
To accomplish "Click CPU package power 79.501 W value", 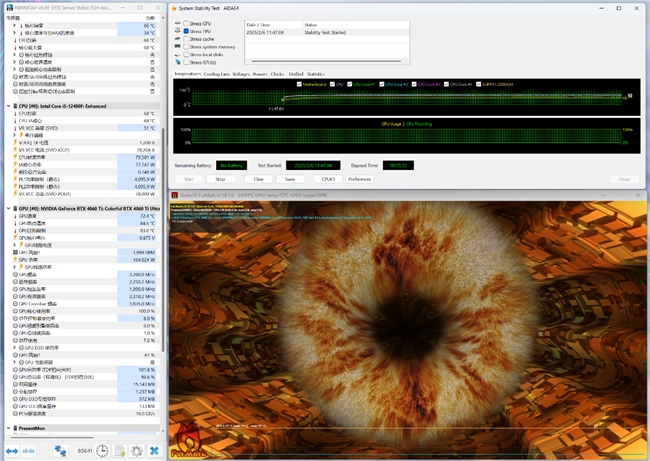I will tap(145, 157).
